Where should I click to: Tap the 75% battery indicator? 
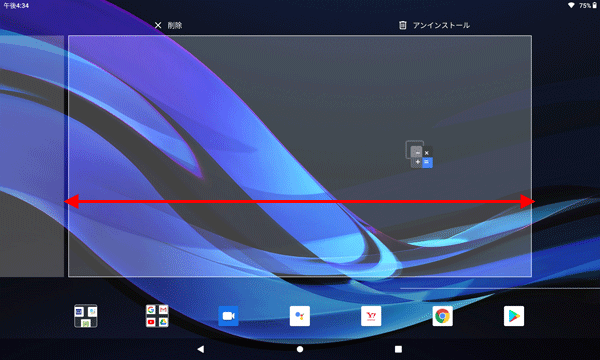588,5
